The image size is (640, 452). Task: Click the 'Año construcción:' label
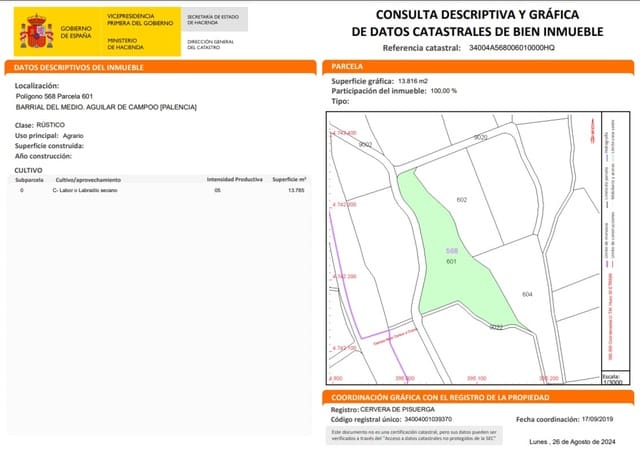[43, 156]
